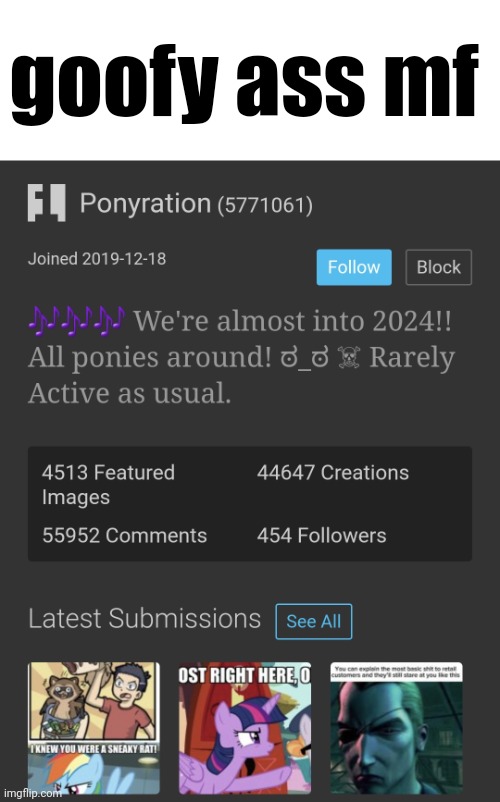Screen dimensions: 500x802
Task: Open See All latest submissions
Action: coord(313,621)
